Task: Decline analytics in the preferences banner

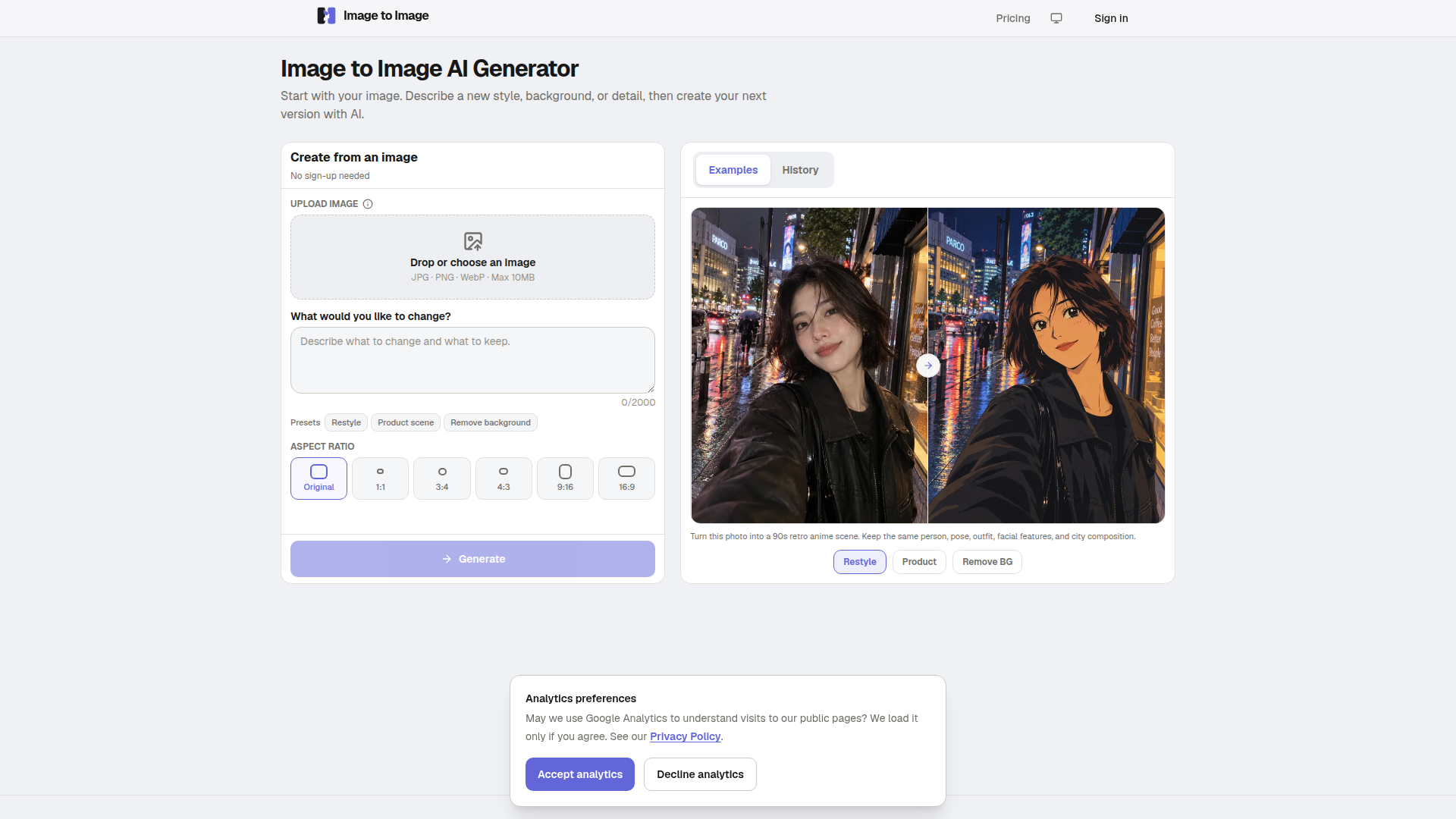Action: coord(700,774)
